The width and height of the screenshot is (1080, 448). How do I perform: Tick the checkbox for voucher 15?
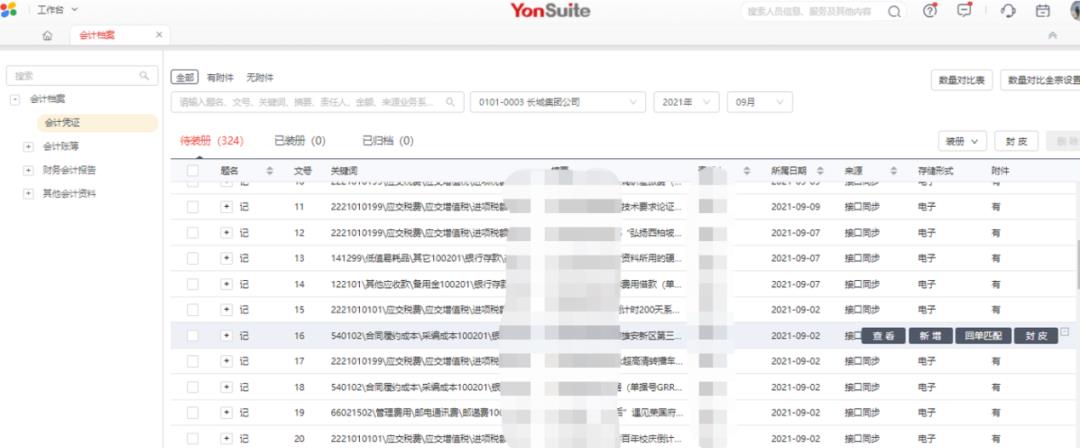tap(193, 310)
